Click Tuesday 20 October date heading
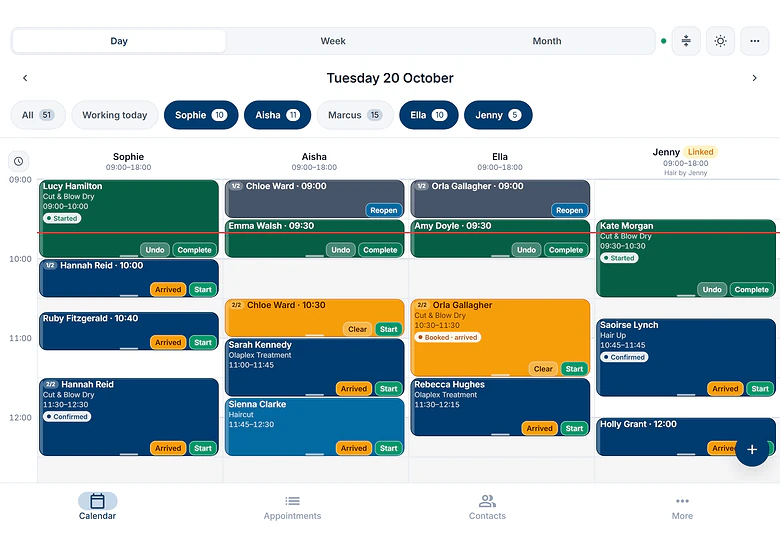 coord(390,78)
